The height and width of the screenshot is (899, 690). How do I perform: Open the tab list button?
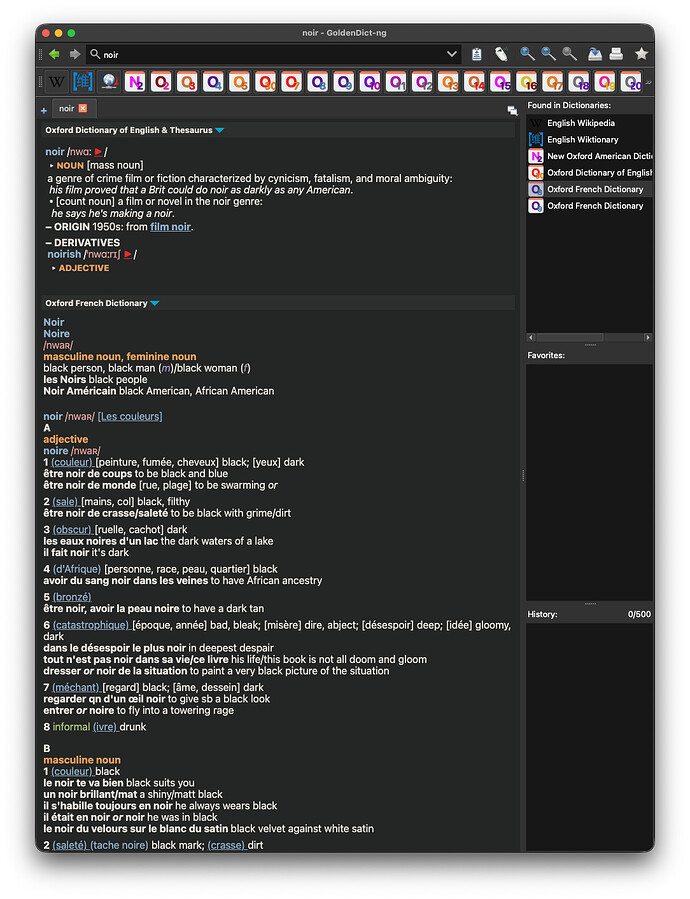coord(512,111)
